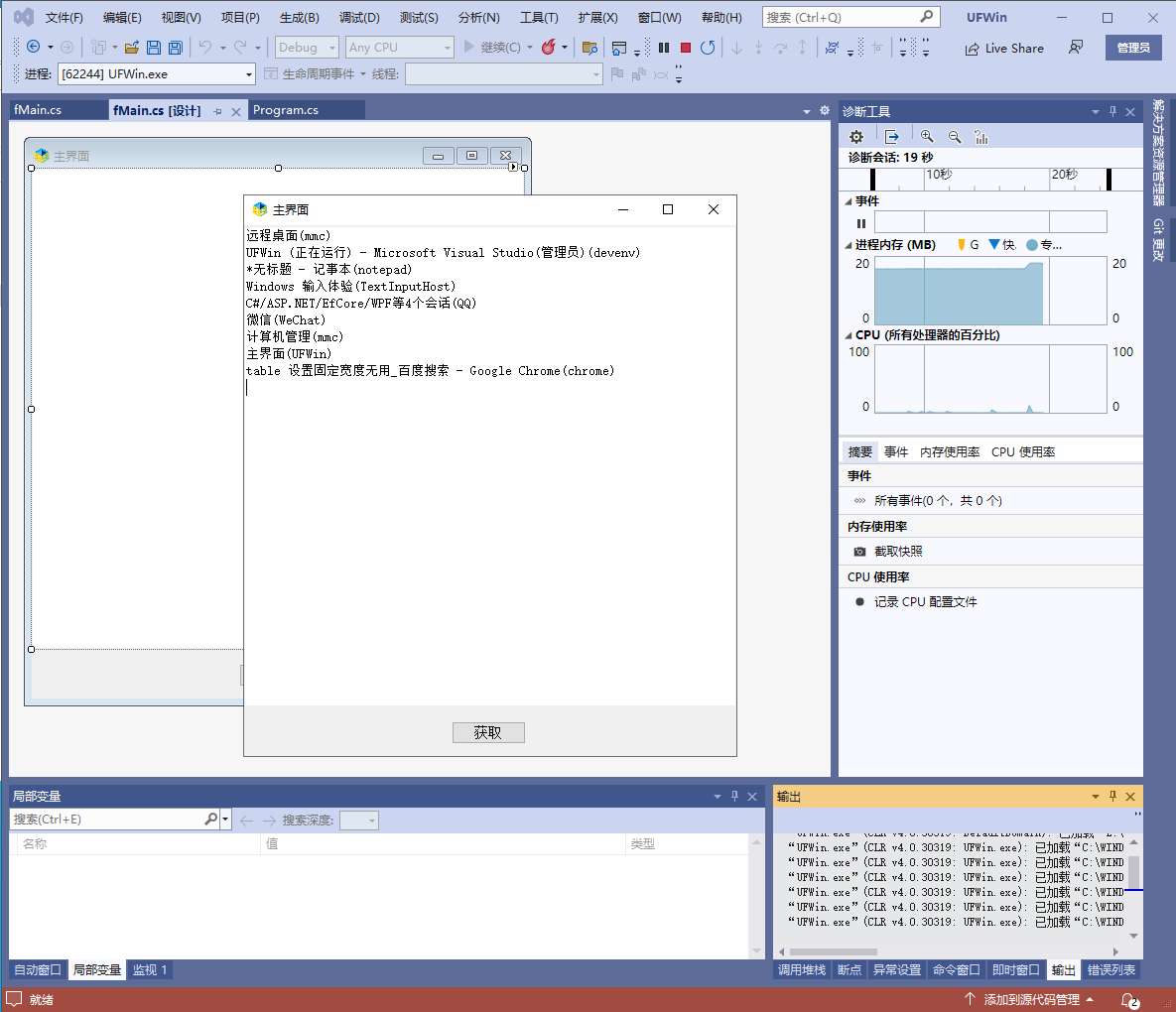
Task: Pin the Output panel
Action: tap(1113, 796)
